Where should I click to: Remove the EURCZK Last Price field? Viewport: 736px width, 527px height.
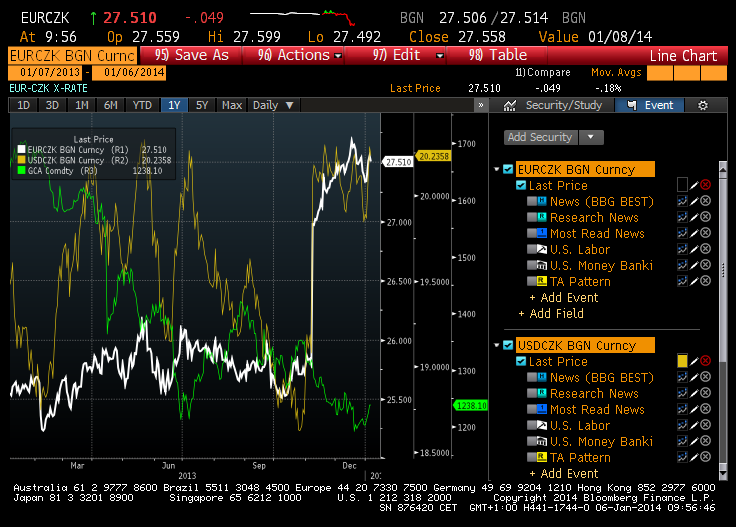tap(705, 185)
